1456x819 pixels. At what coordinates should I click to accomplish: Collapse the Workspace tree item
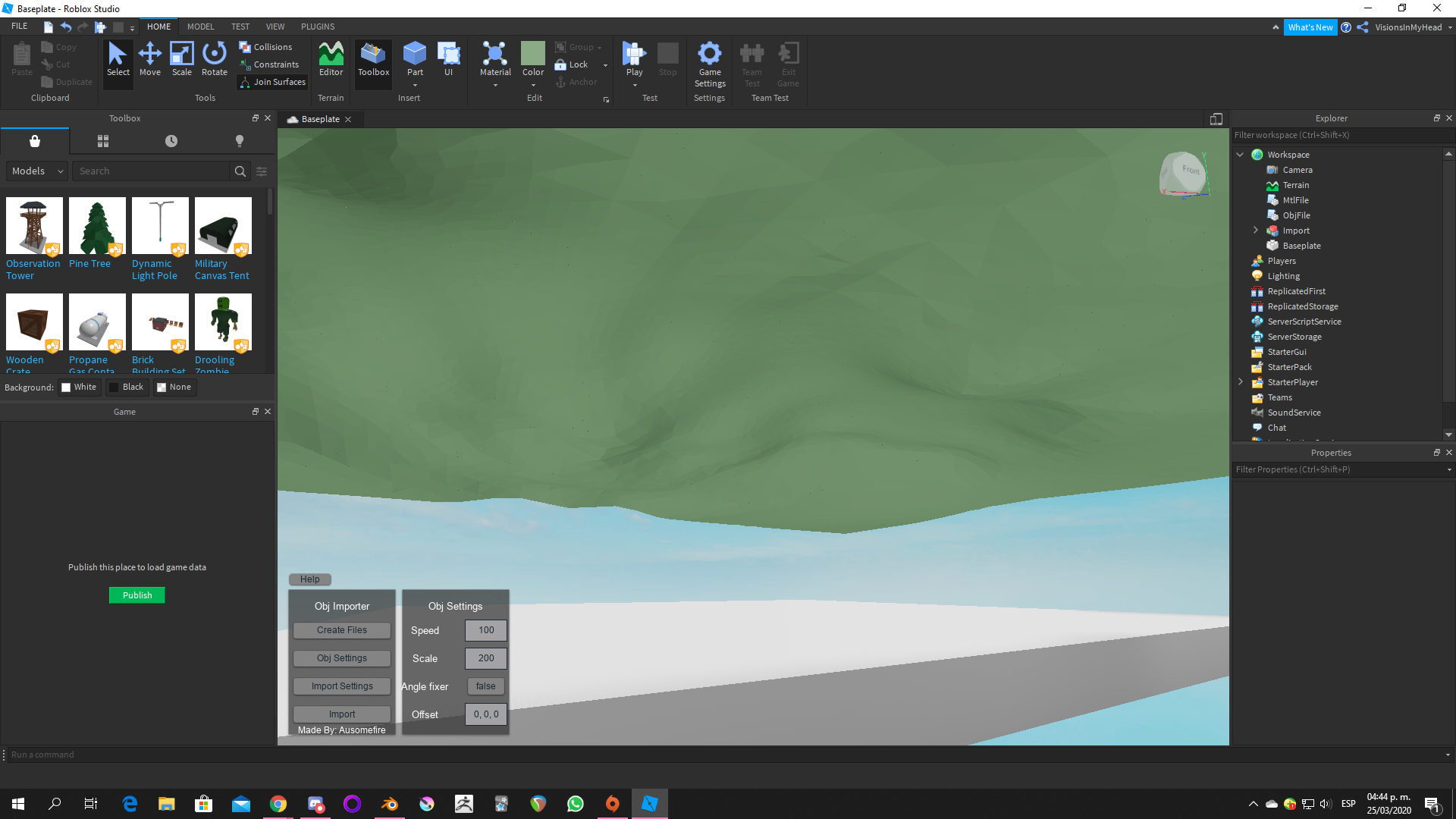tap(1241, 154)
